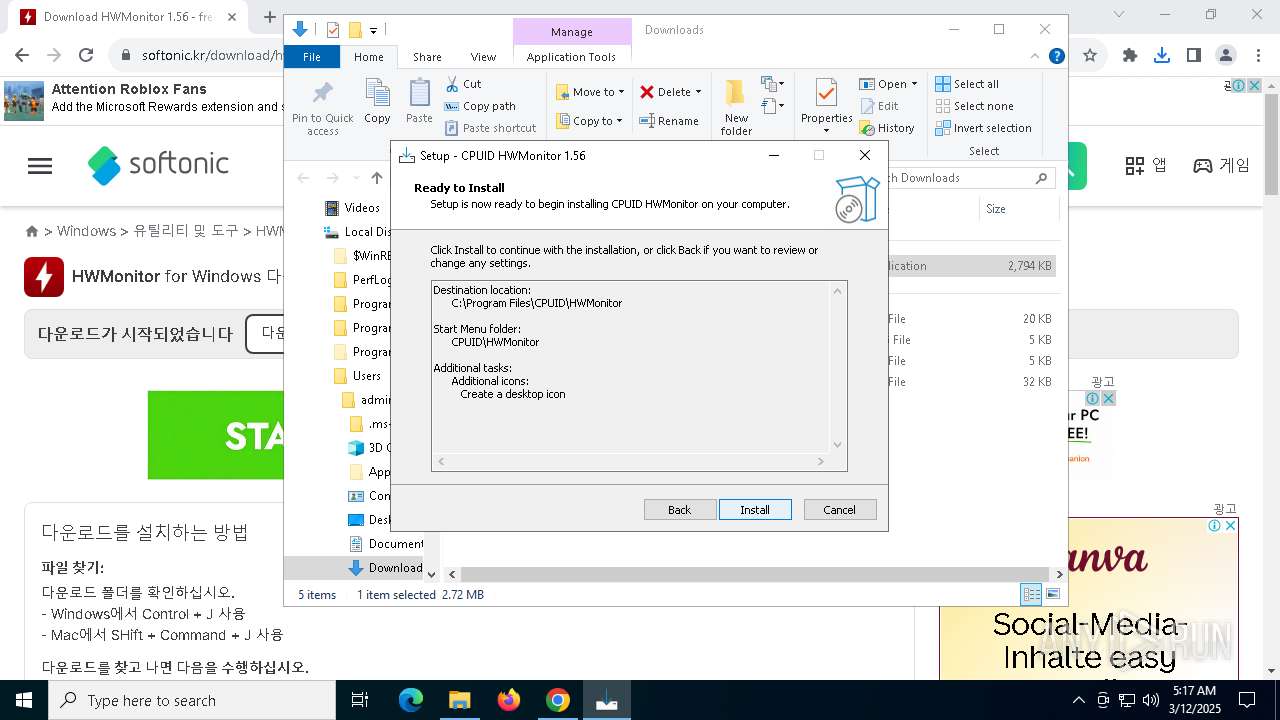Open Chrome extensions puzzle icon
Image resolution: width=1280 pixels, height=720 pixels.
(1130, 56)
